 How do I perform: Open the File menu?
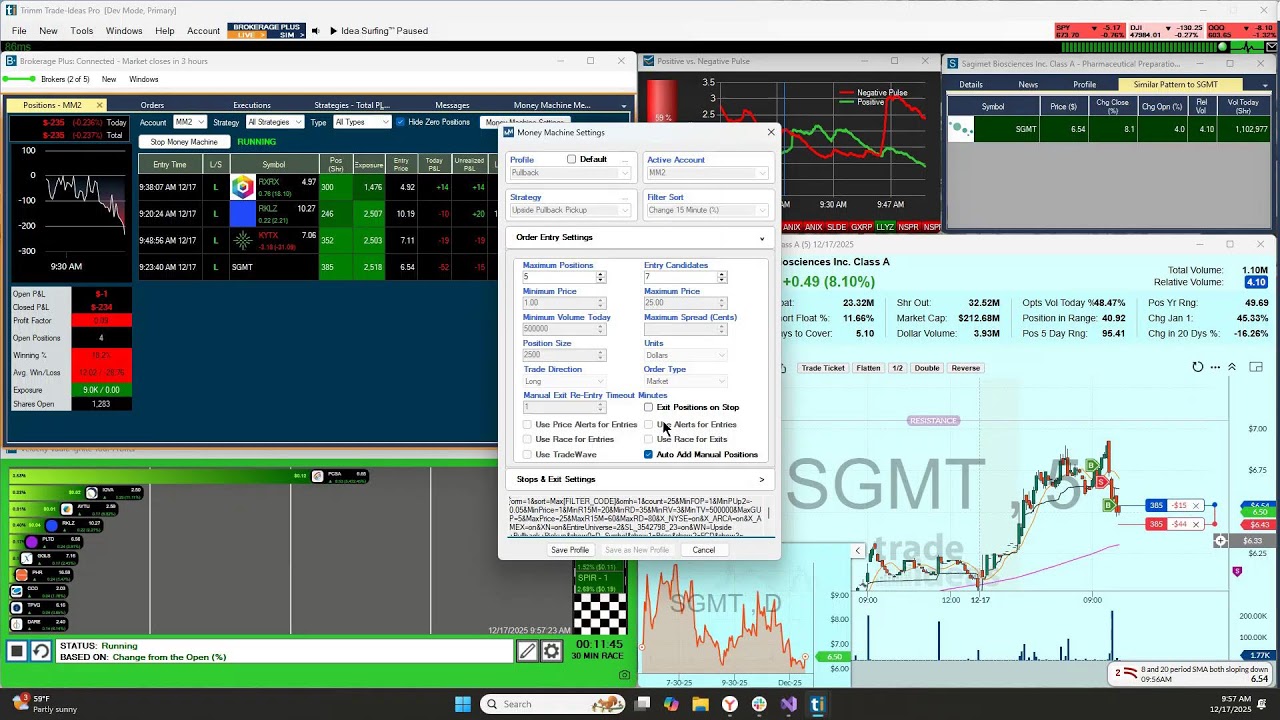point(19,31)
